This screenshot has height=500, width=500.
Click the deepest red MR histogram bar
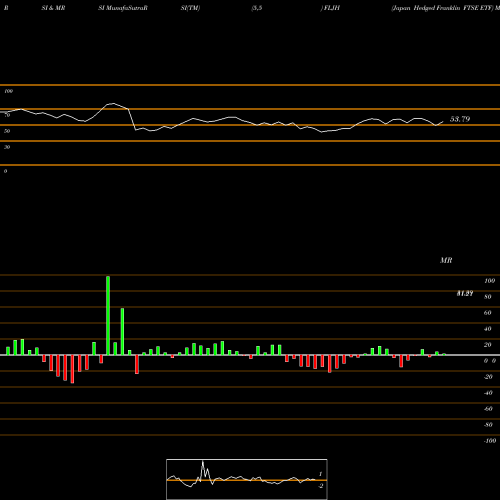(72, 369)
